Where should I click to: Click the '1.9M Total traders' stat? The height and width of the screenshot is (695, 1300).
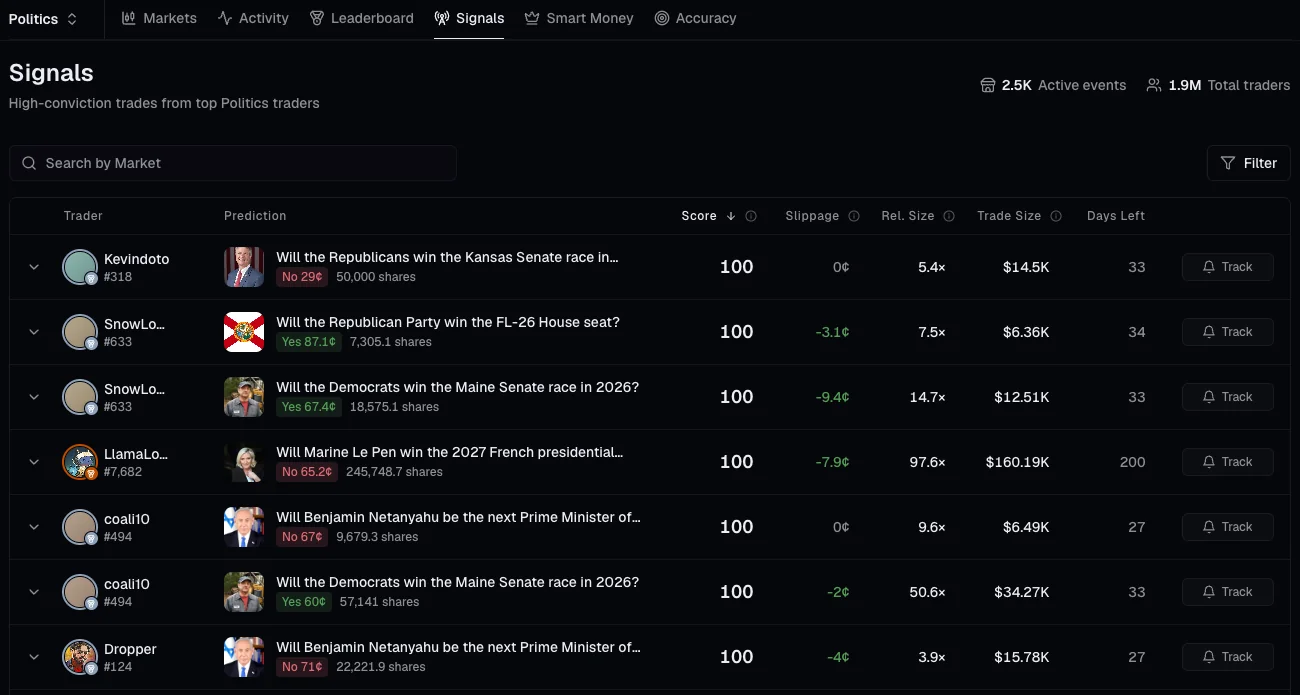(1218, 85)
